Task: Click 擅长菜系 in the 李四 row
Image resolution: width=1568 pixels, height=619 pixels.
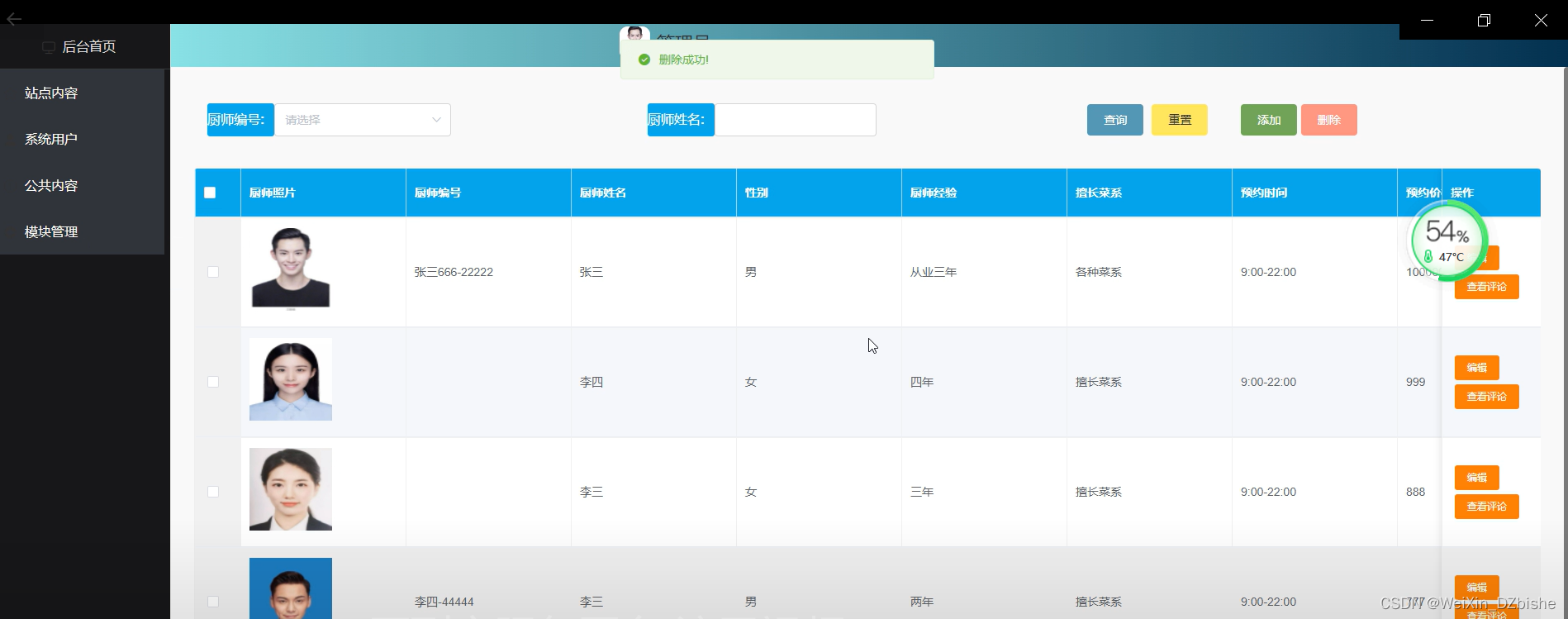Action: (x=1099, y=382)
